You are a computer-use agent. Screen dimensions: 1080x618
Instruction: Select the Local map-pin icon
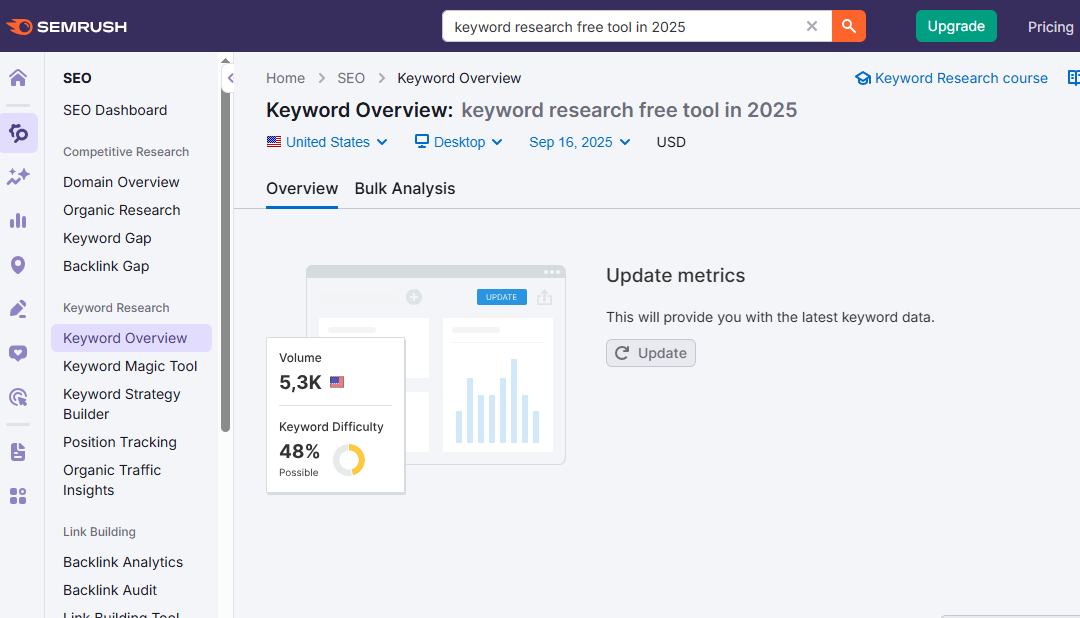(x=19, y=265)
